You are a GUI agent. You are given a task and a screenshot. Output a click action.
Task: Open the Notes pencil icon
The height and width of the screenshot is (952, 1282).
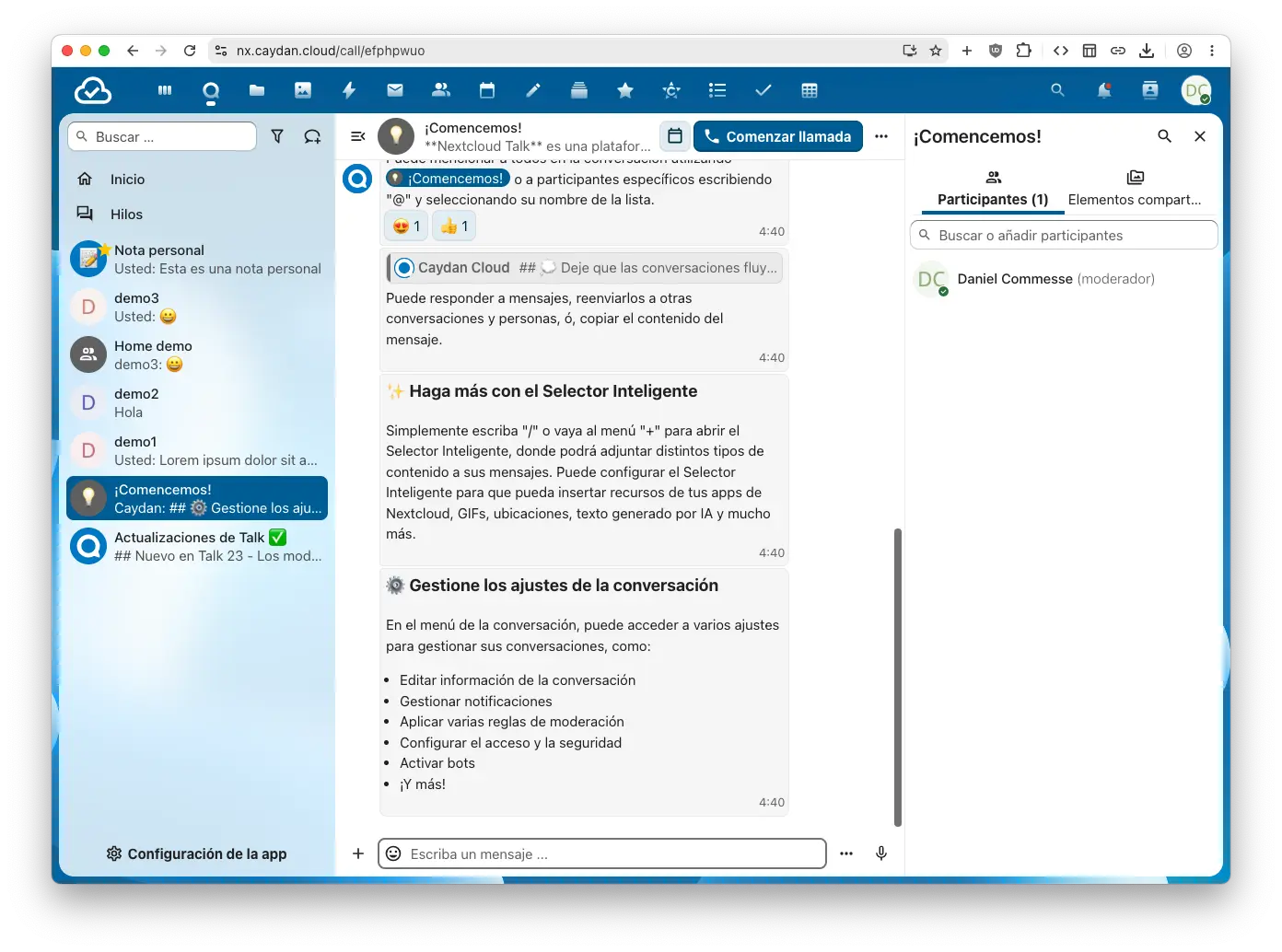pyautogui.click(x=533, y=90)
